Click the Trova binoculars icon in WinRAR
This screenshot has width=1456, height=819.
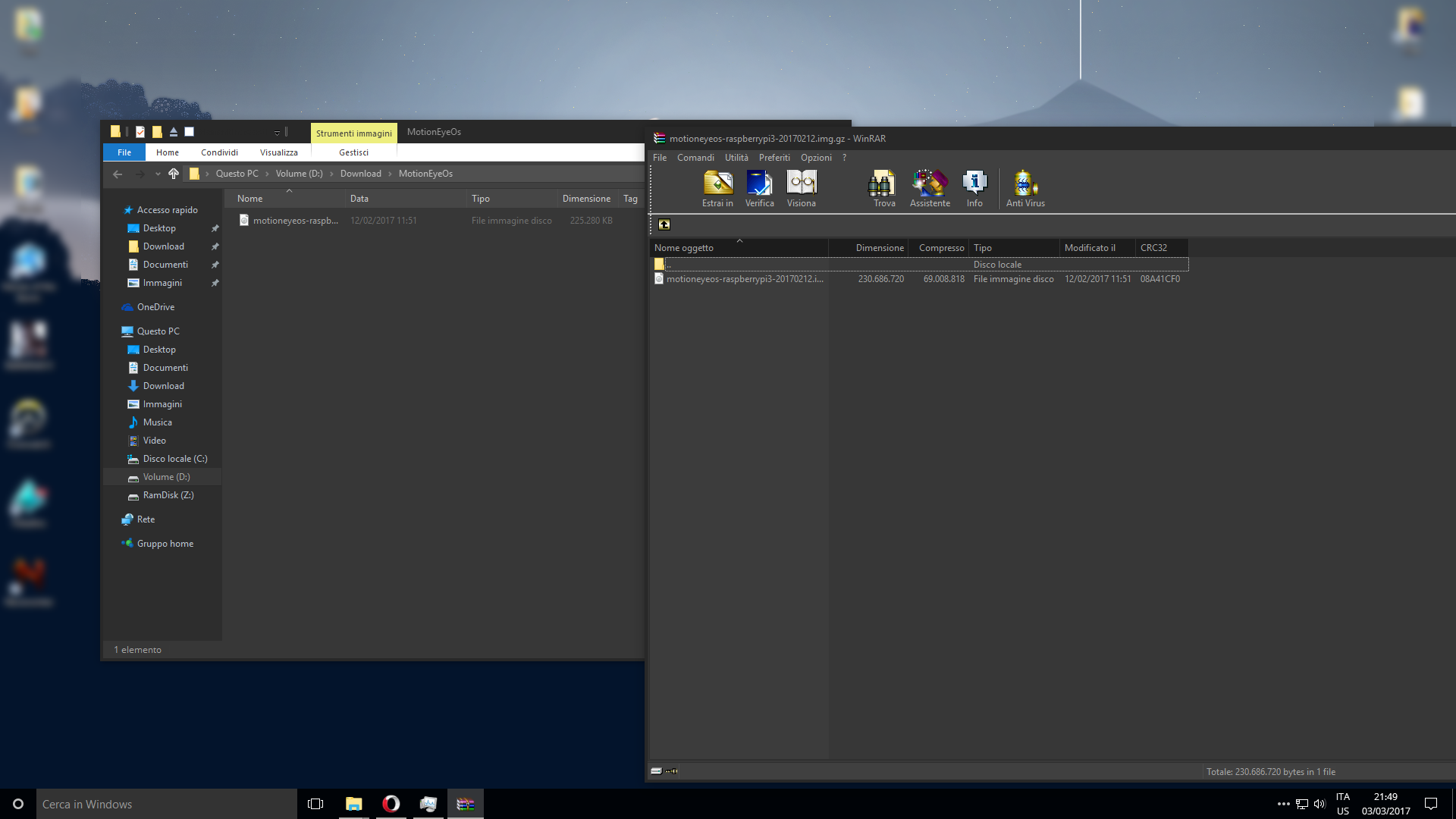click(x=884, y=188)
